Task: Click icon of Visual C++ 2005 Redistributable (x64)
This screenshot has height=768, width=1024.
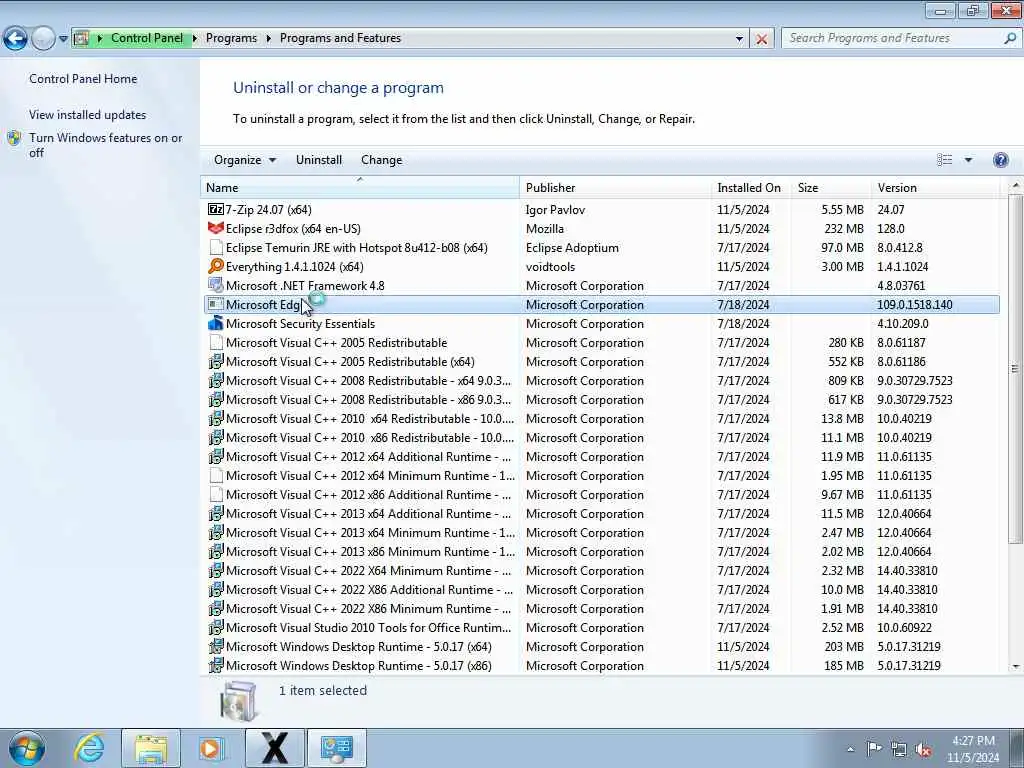Action: [x=216, y=361]
